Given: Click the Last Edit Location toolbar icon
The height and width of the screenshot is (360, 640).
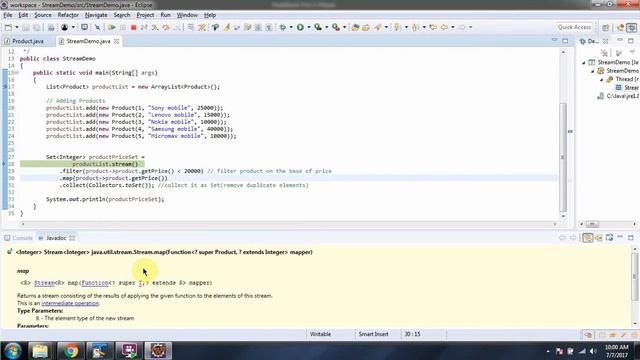Looking at the screenshot, I should [433, 27].
